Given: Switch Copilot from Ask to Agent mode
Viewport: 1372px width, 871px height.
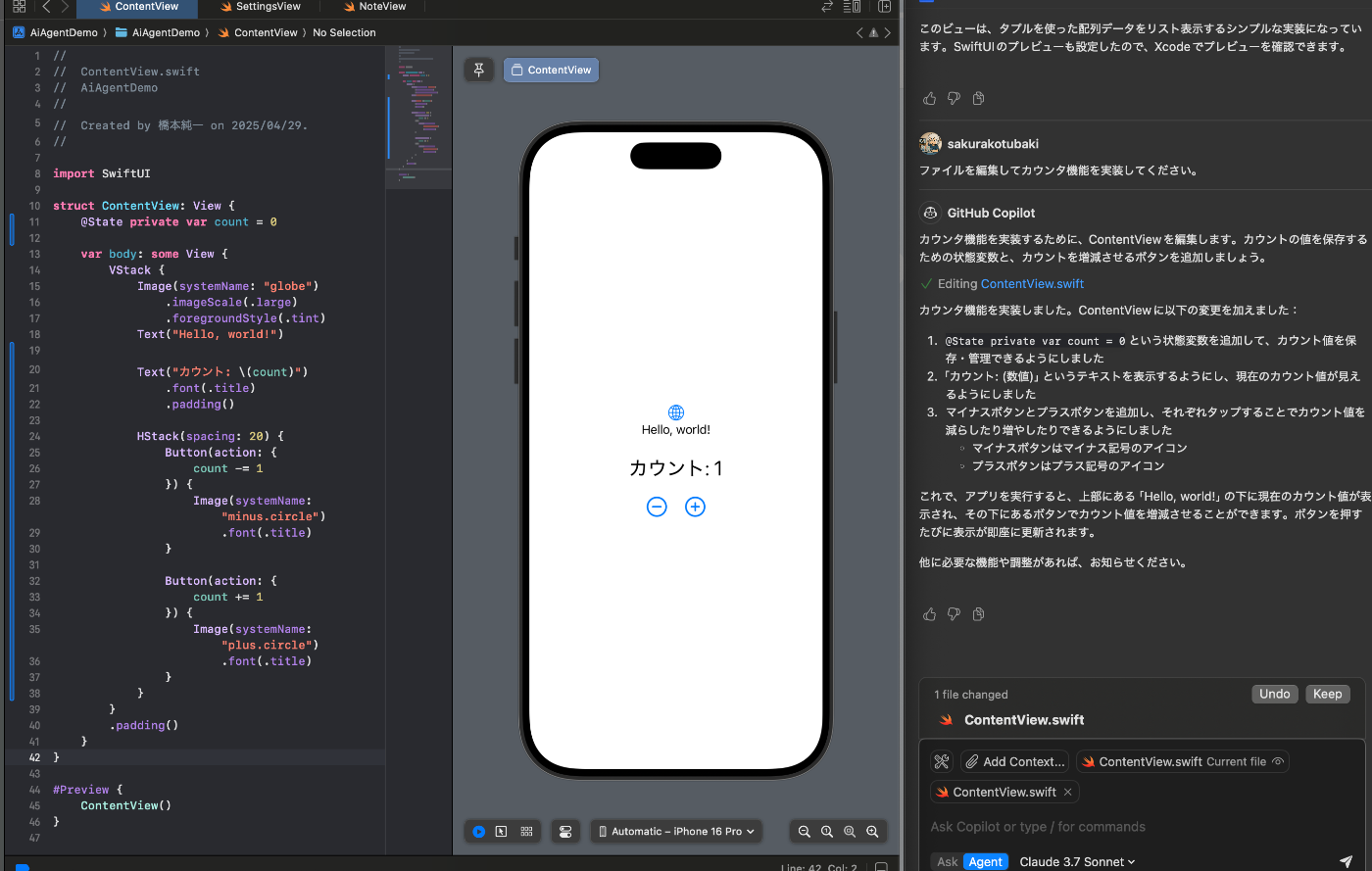Looking at the screenshot, I should point(985,861).
